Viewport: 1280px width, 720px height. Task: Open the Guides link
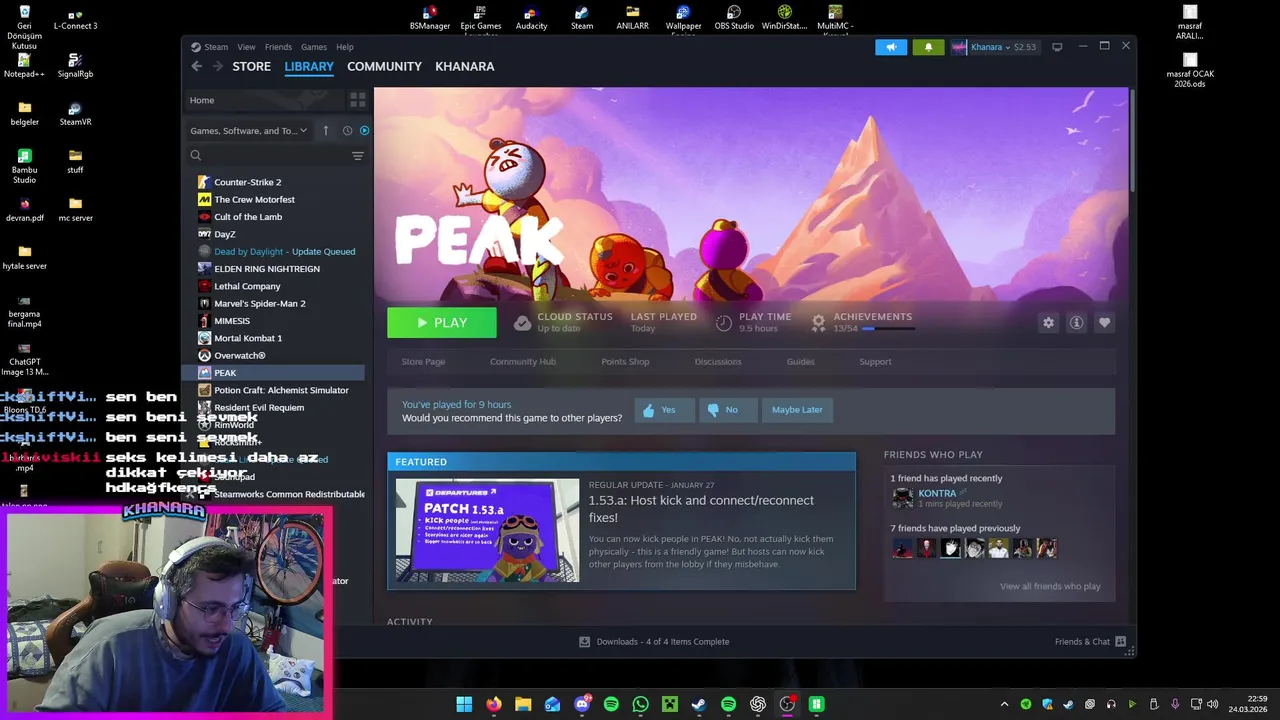pos(800,362)
